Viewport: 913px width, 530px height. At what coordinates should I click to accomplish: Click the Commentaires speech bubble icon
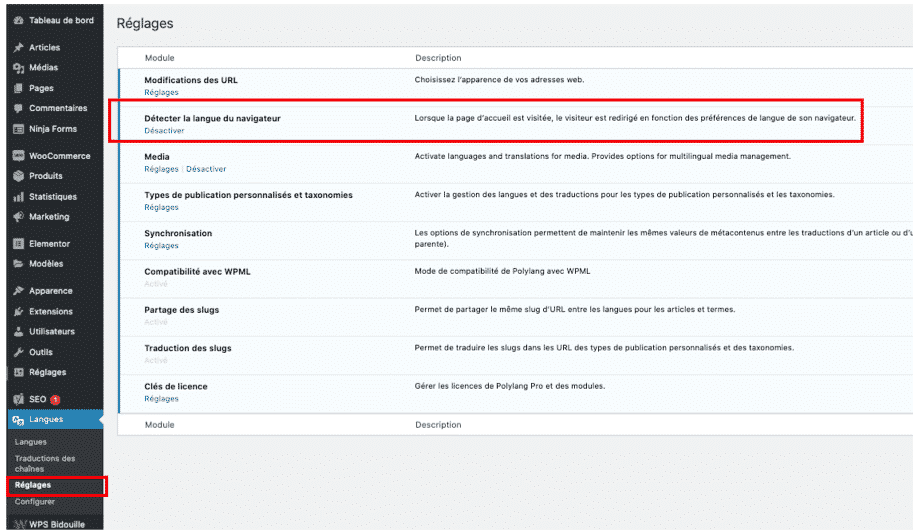[x=18, y=108]
